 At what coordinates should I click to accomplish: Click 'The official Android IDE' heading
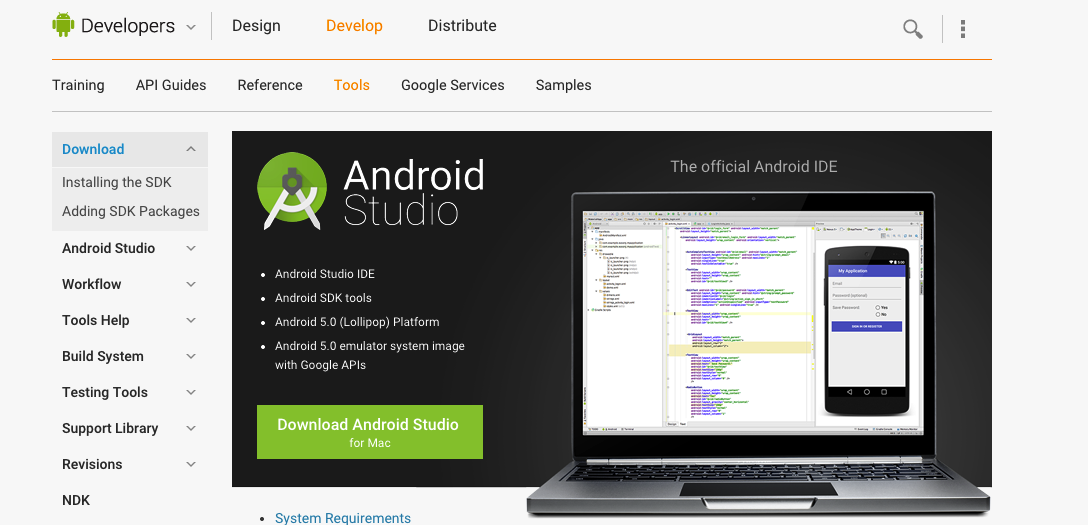(x=754, y=166)
